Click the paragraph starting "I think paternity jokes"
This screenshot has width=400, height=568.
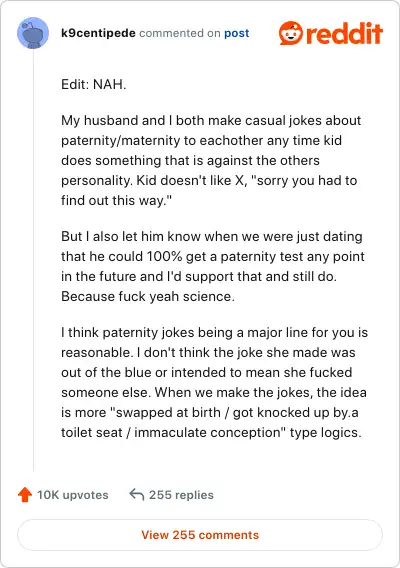pyautogui.click(x=214, y=382)
